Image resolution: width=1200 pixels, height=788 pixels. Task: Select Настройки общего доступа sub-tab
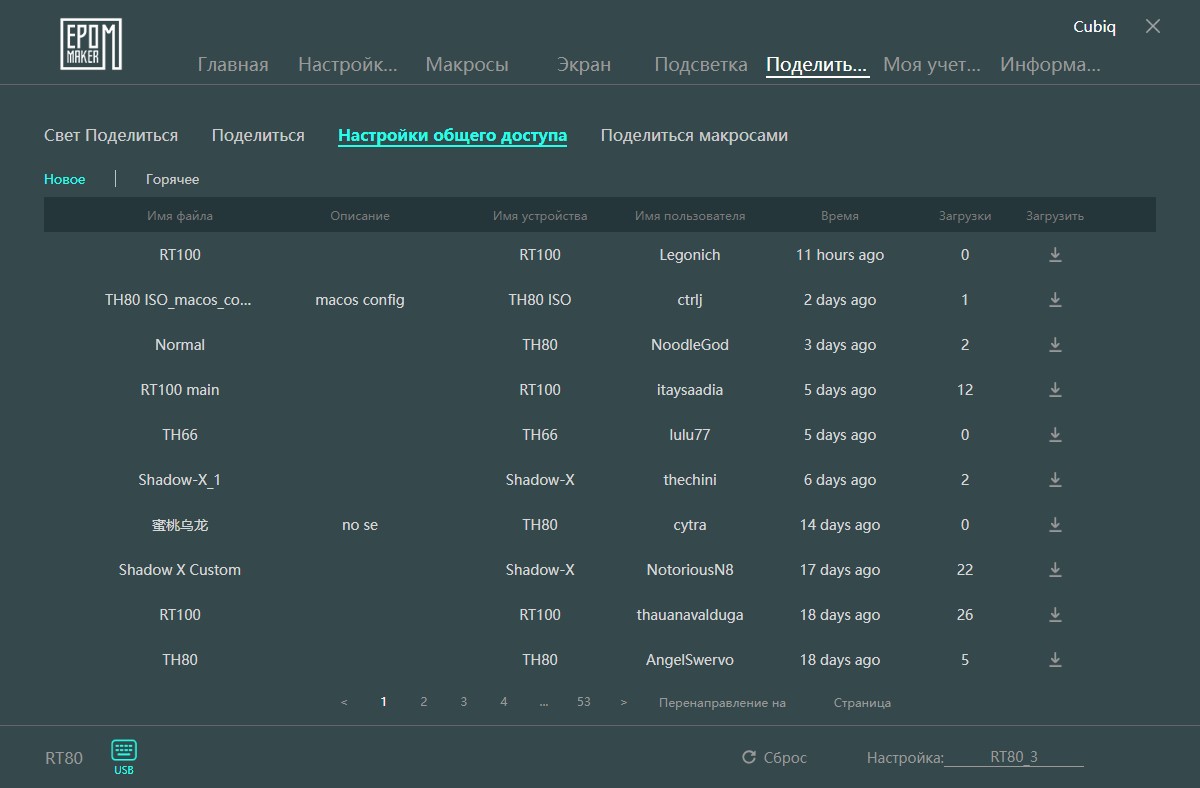tap(452, 135)
